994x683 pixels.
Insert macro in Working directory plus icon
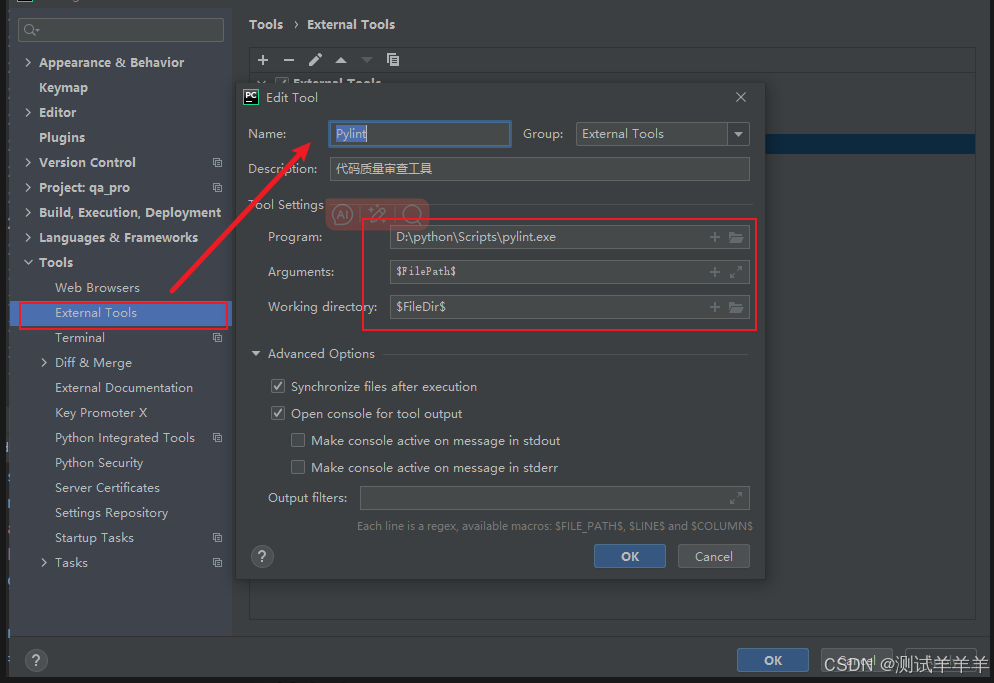pyautogui.click(x=714, y=307)
